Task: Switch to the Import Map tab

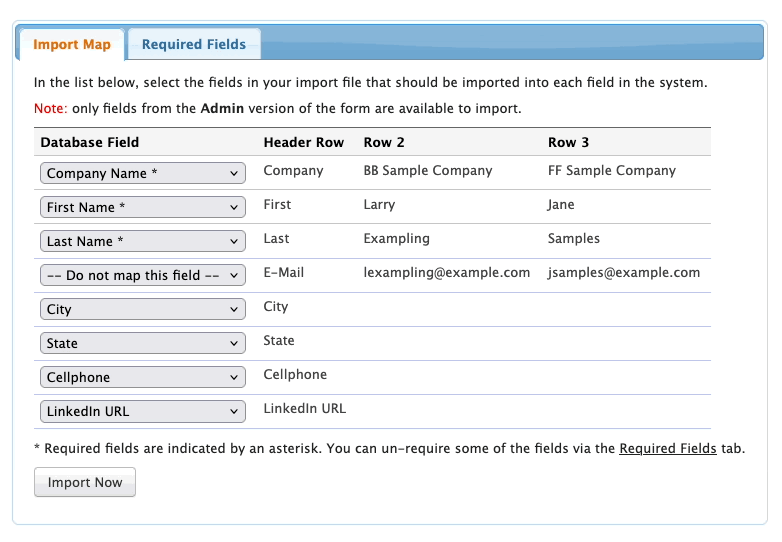Action: pyautogui.click(x=71, y=45)
